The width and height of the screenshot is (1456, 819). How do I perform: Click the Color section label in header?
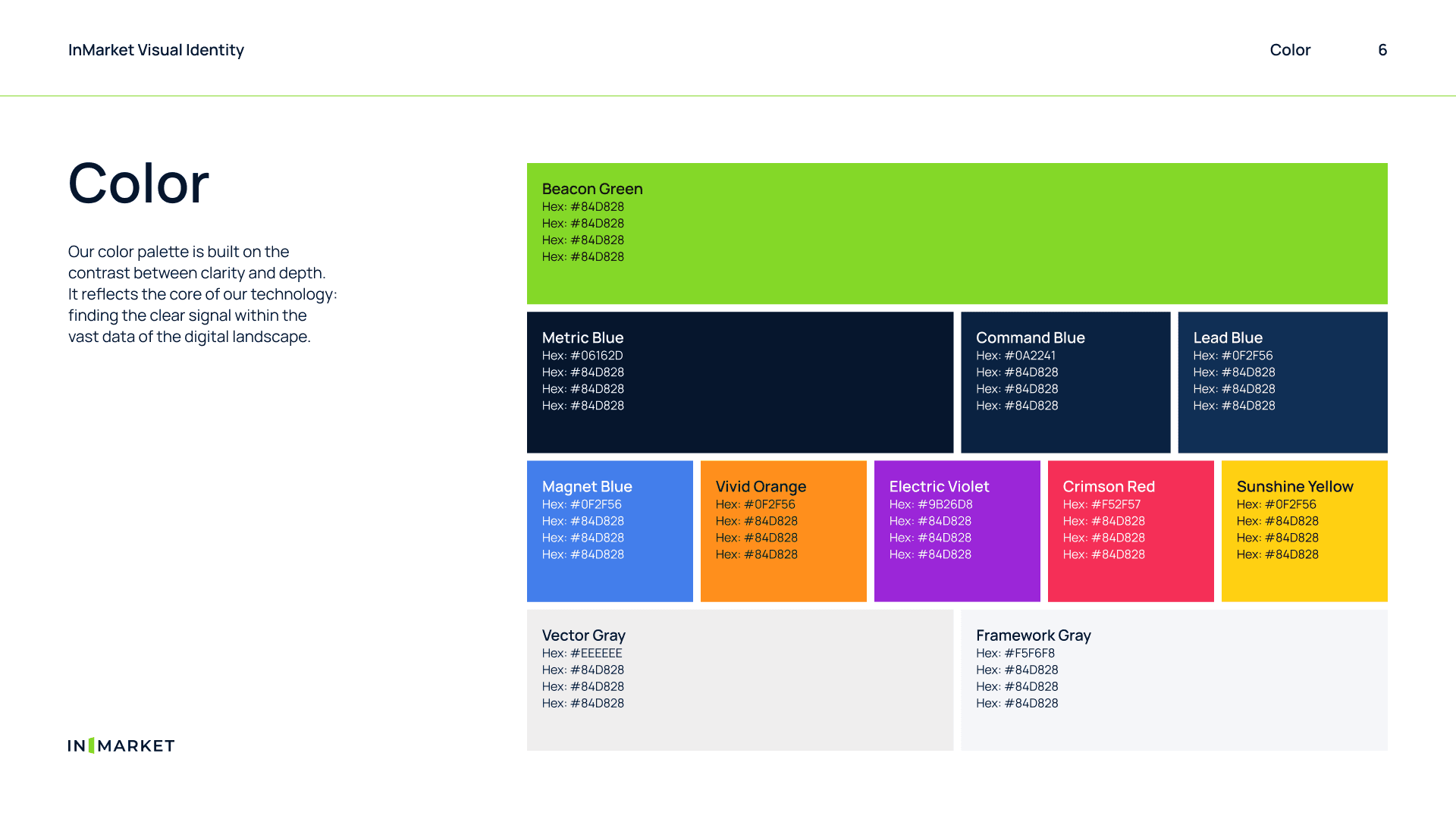point(1289,50)
